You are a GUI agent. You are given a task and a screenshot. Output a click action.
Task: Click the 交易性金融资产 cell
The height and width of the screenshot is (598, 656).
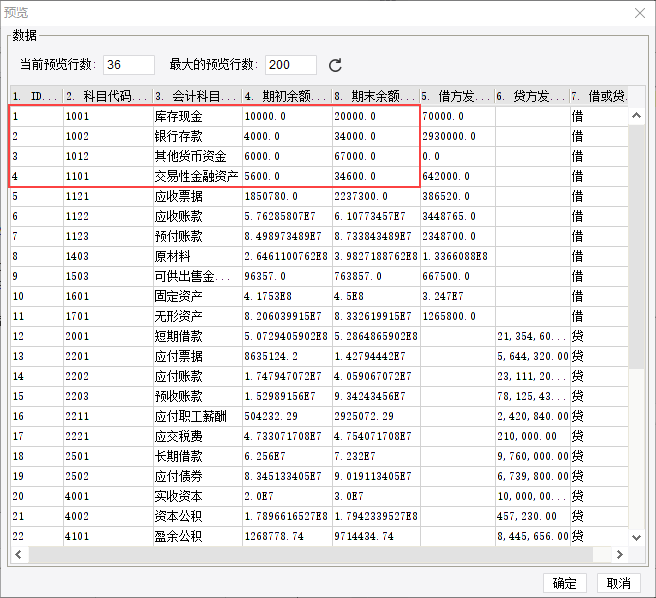pos(197,176)
